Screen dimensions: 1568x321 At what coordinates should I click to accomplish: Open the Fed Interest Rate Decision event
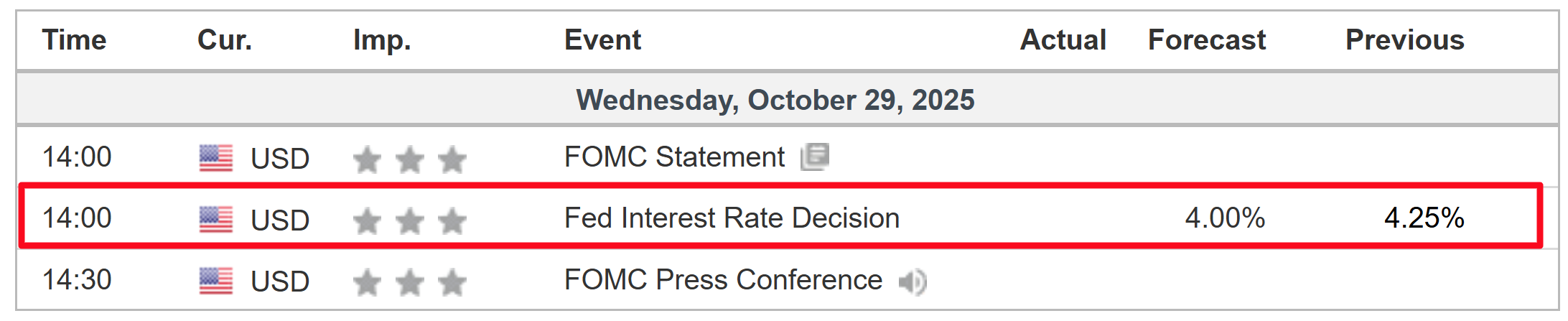point(732,218)
